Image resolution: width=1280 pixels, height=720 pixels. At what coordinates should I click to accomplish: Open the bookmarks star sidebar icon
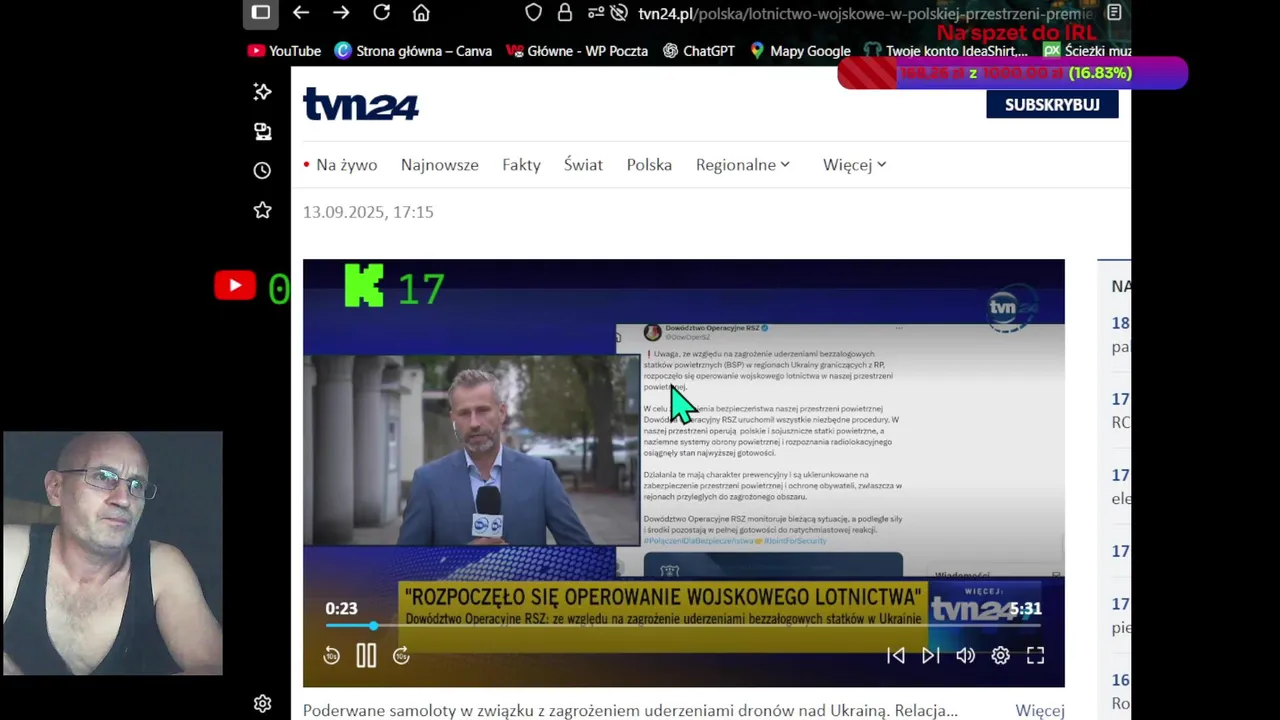click(262, 210)
